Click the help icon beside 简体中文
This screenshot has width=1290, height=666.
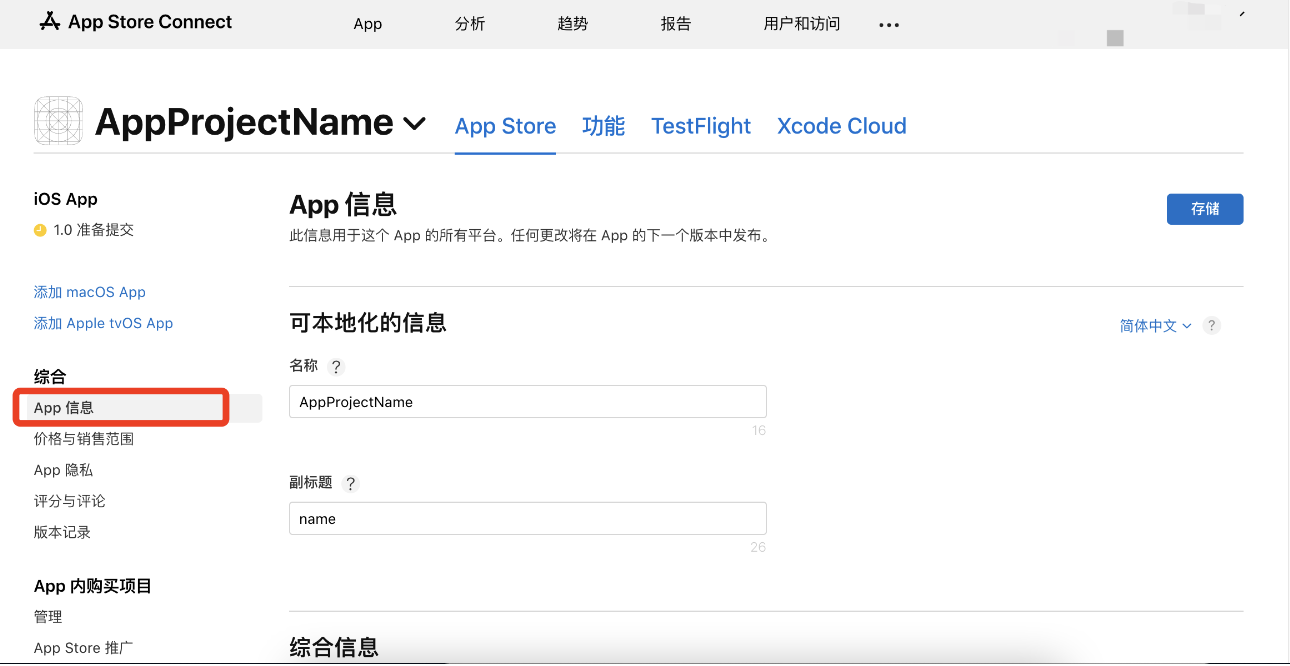1212,326
